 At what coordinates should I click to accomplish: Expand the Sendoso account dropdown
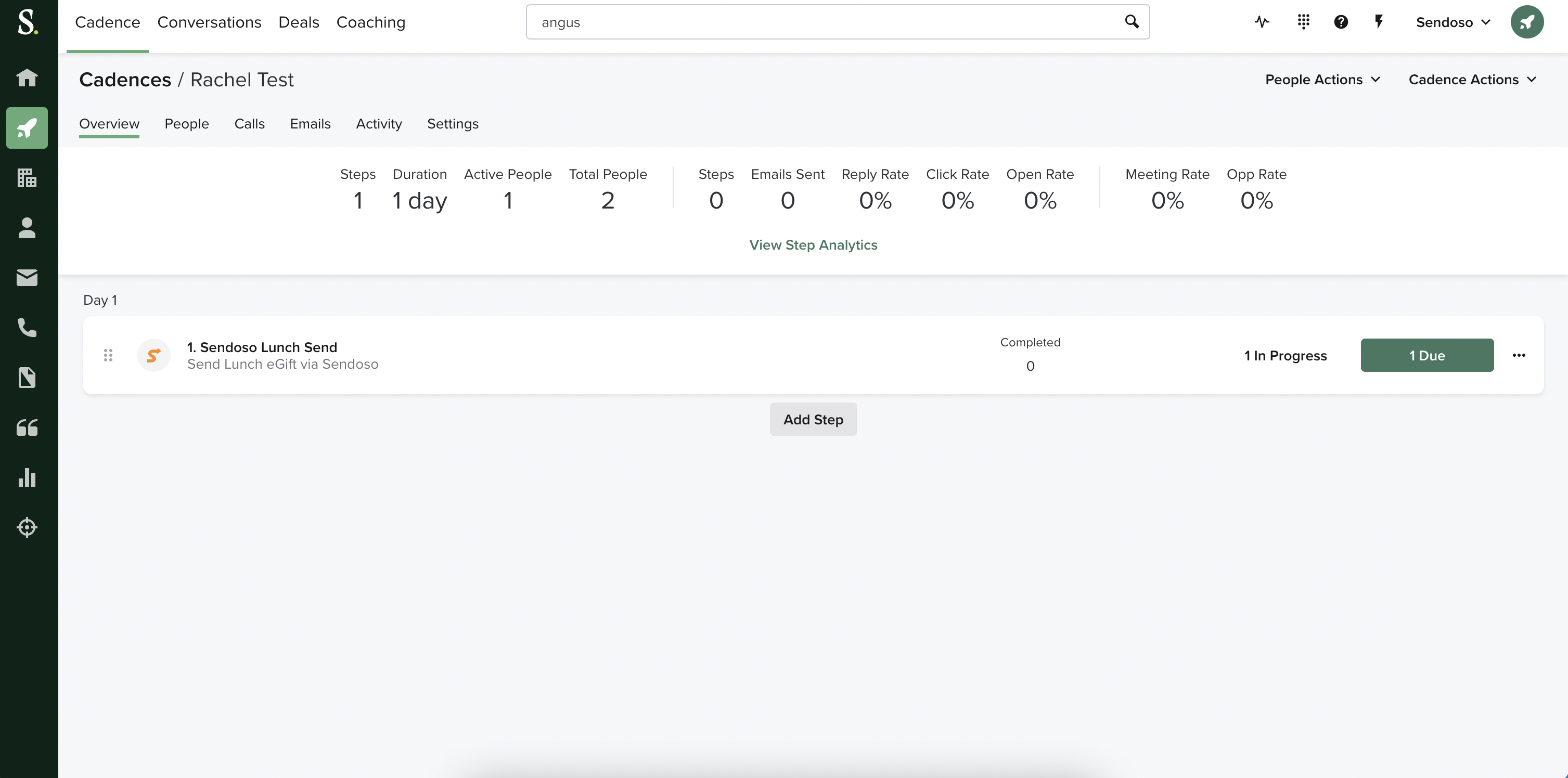(x=1453, y=22)
